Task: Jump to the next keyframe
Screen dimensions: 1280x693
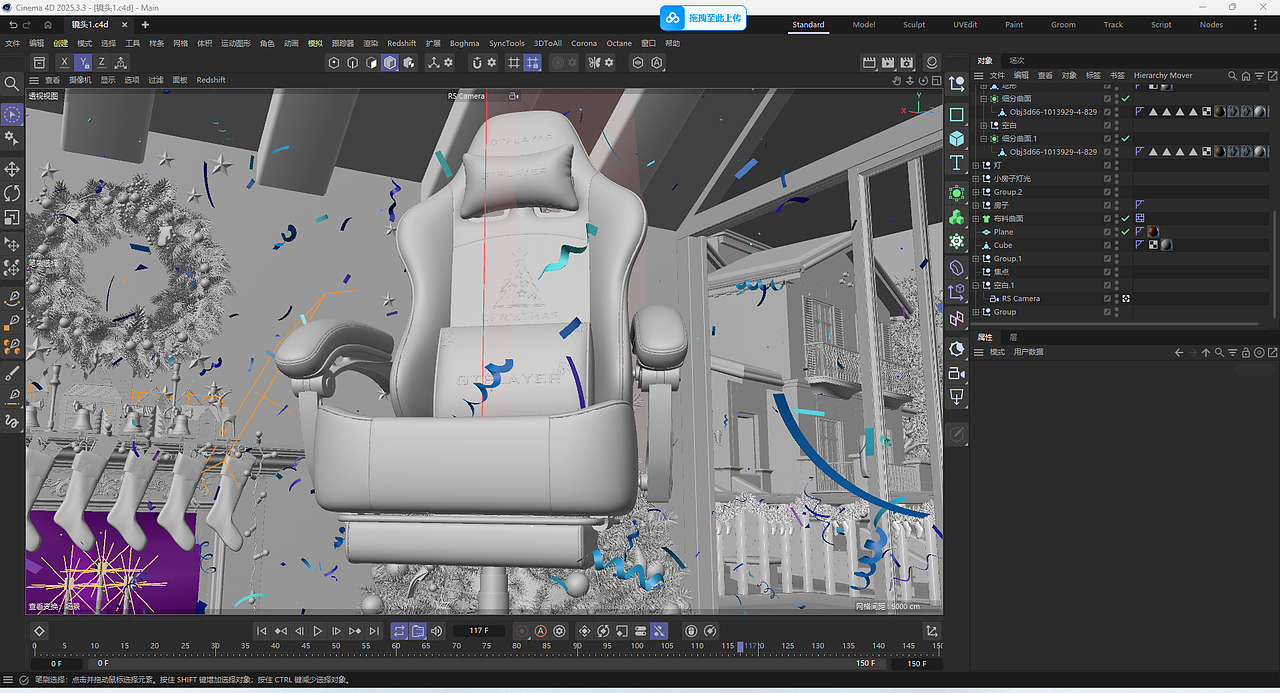Action: click(355, 631)
